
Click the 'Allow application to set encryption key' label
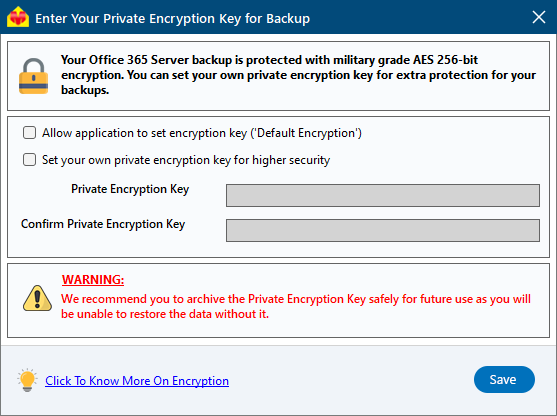(202, 133)
